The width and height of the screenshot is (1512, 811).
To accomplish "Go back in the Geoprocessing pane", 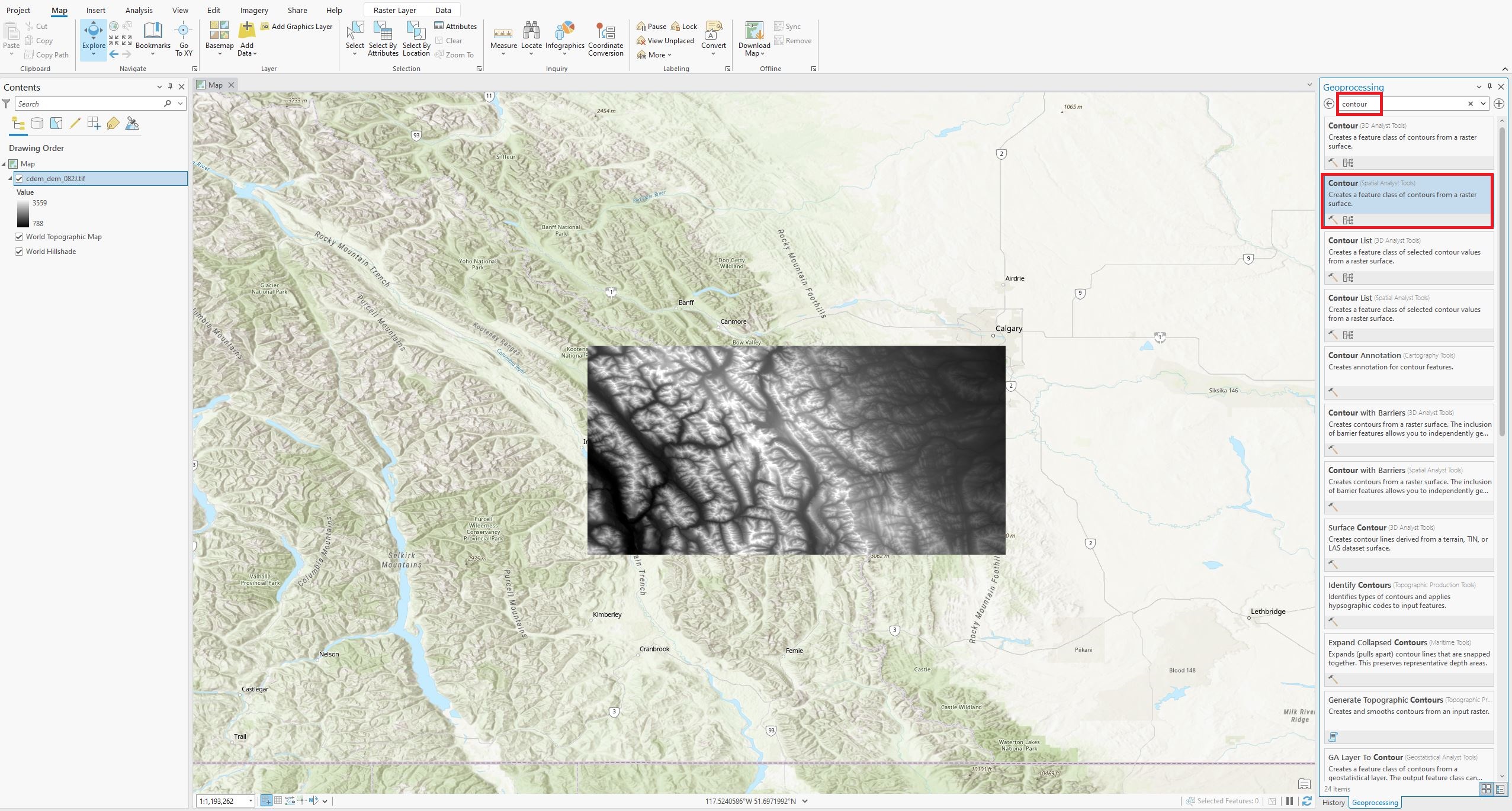I will point(1329,104).
